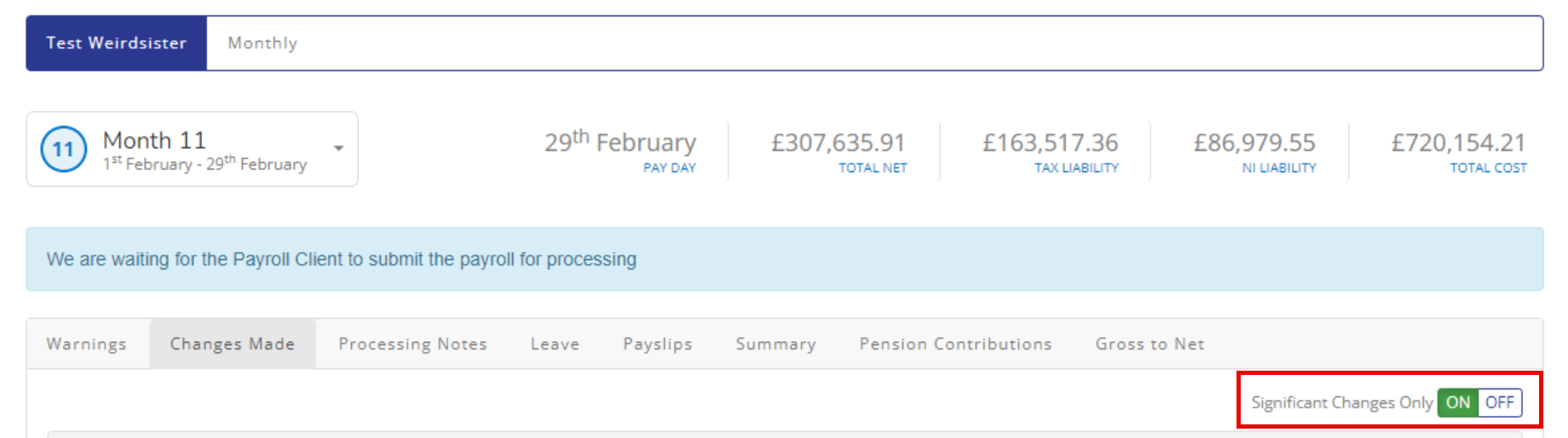View the Payslips tab
1568x438 pixels.
(657, 344)
